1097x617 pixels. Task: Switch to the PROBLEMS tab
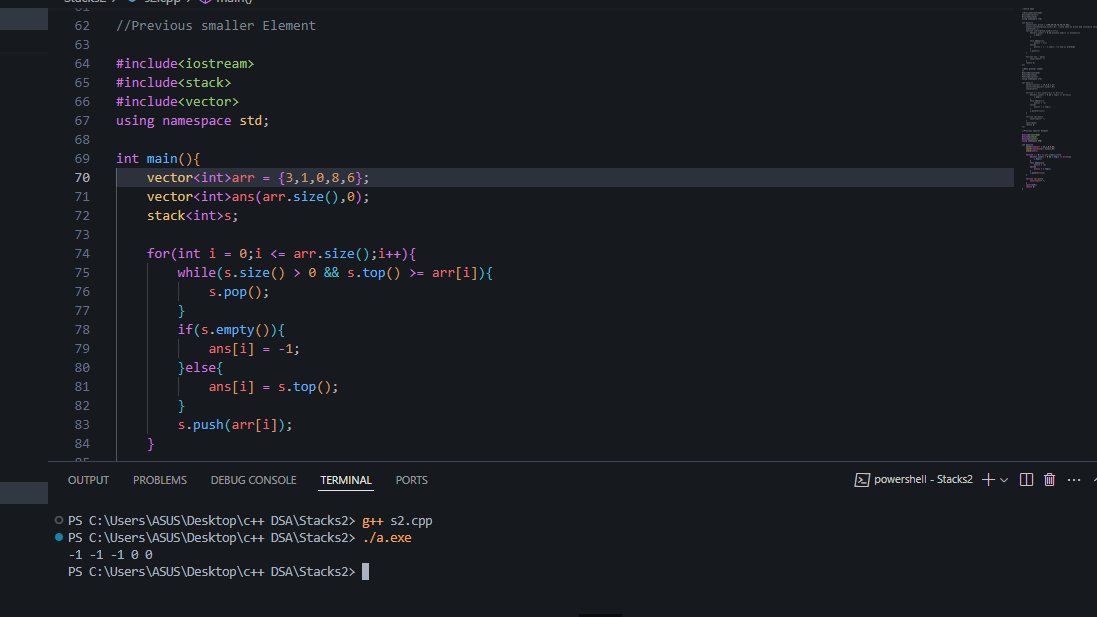click(x=160, y=480)
